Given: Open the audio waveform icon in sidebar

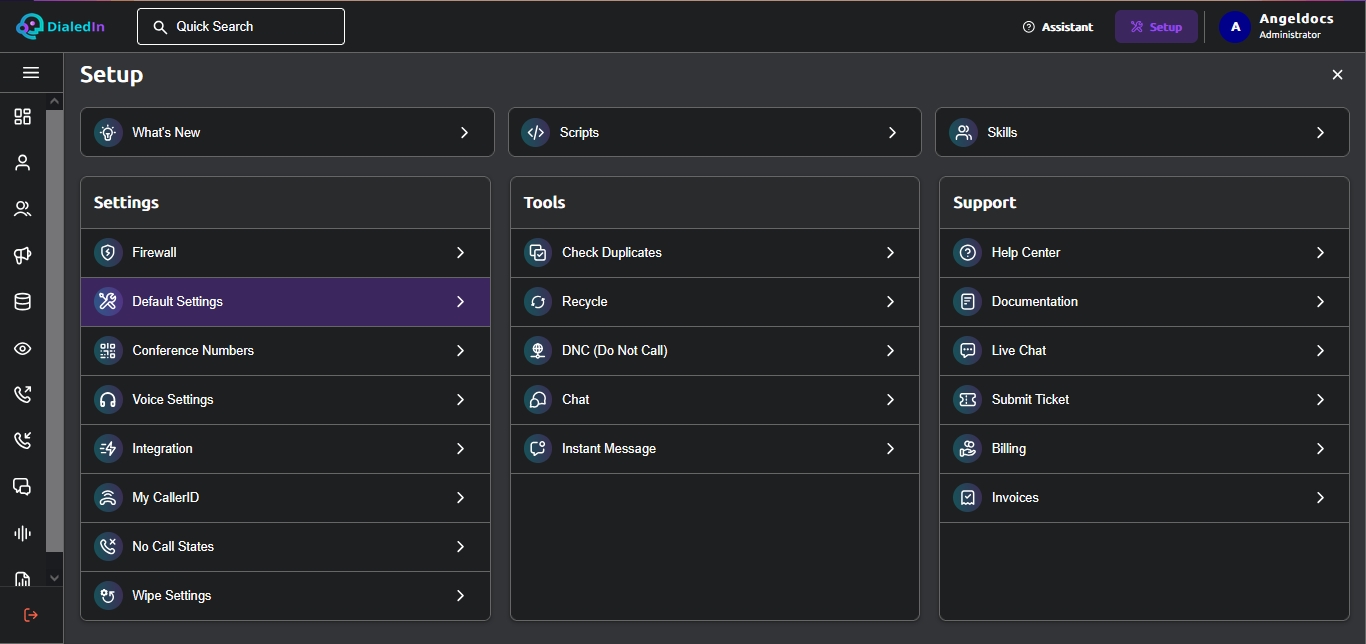Looking at the screenshot, I should click(x=22, y=533).
